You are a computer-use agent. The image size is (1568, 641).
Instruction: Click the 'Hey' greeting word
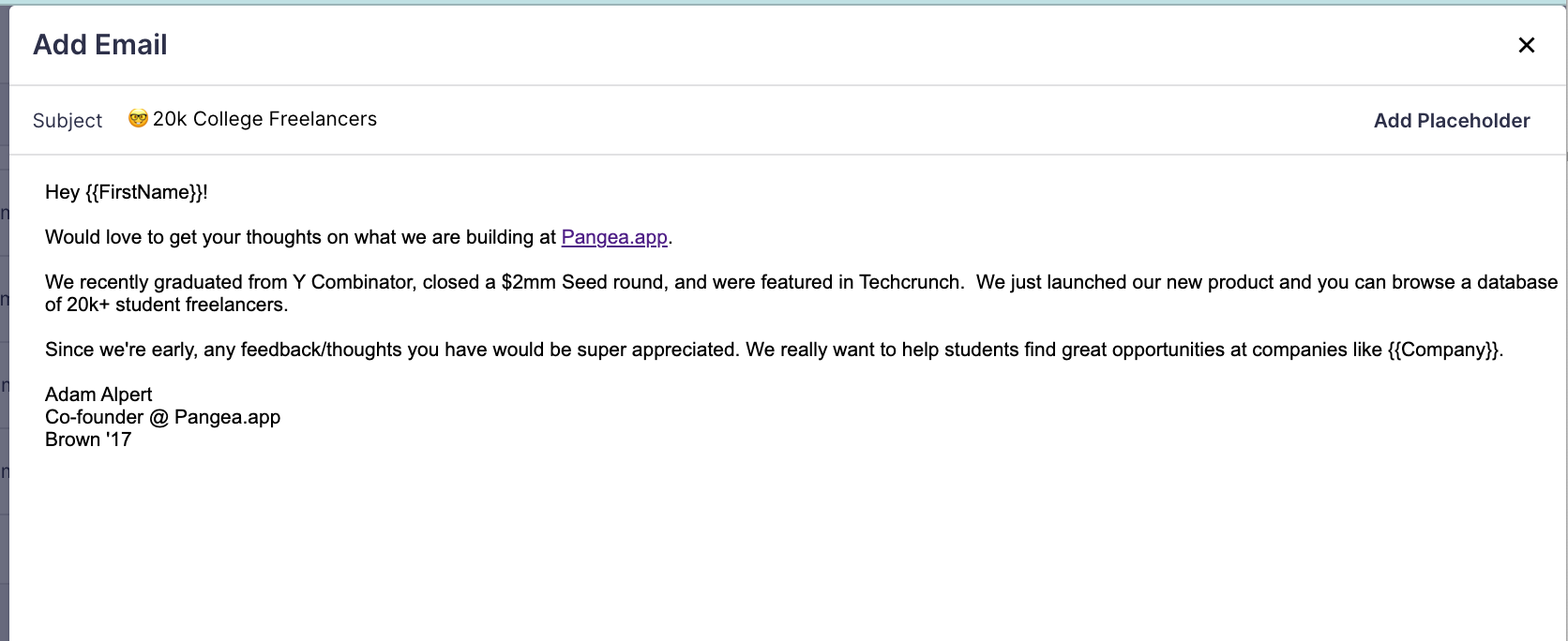tap(62, 192)
